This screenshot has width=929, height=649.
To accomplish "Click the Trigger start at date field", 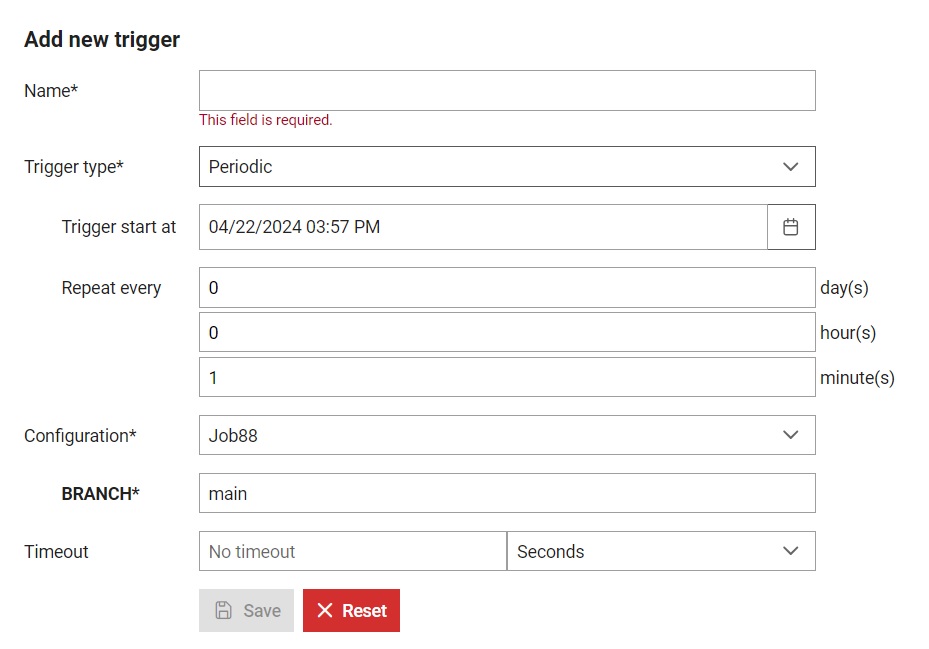I will pyautogui.click(x=483, y=227).
